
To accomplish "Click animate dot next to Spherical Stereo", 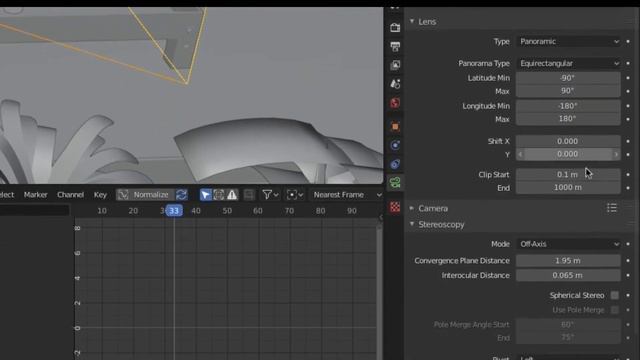I will [628, 295].
